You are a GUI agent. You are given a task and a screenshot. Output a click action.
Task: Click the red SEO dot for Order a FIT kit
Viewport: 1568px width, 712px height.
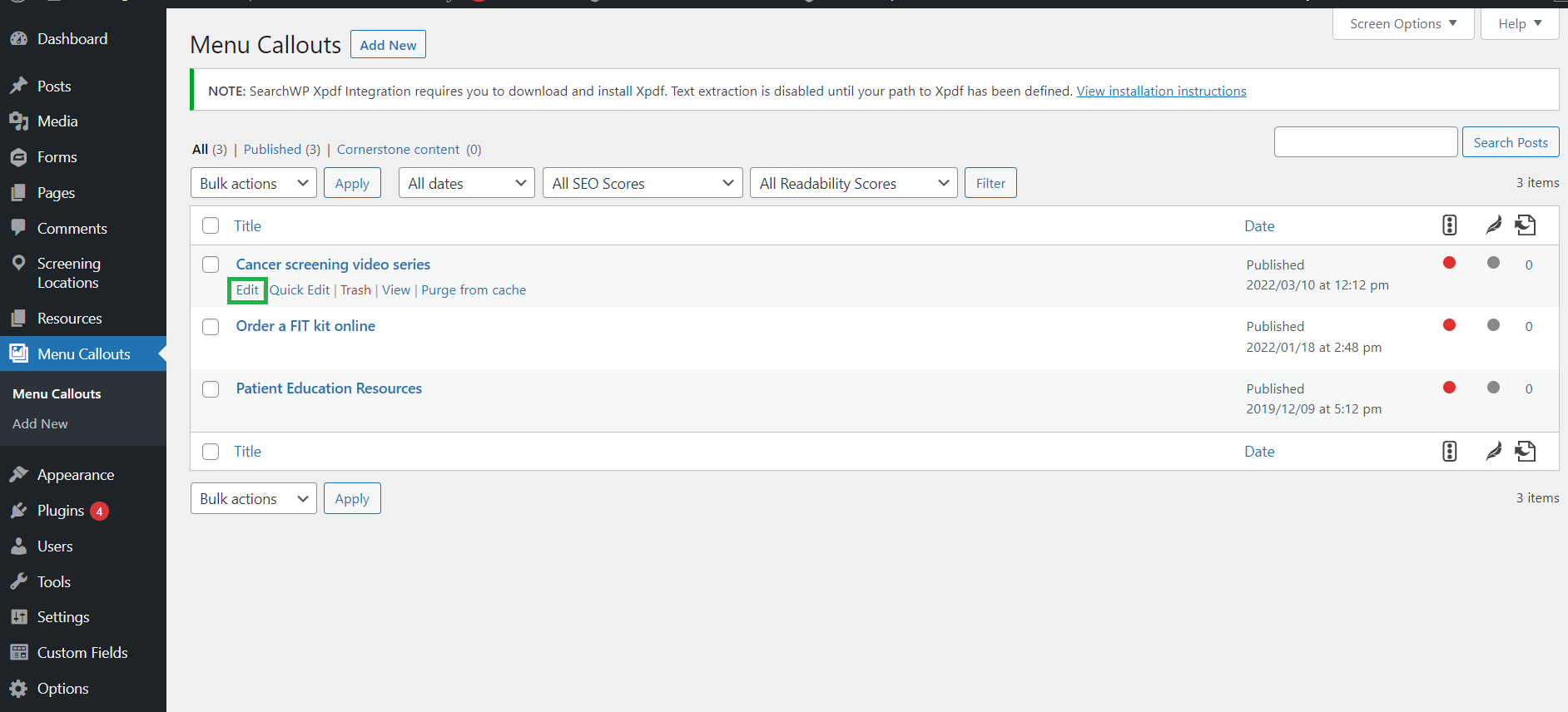point(1449,325)
